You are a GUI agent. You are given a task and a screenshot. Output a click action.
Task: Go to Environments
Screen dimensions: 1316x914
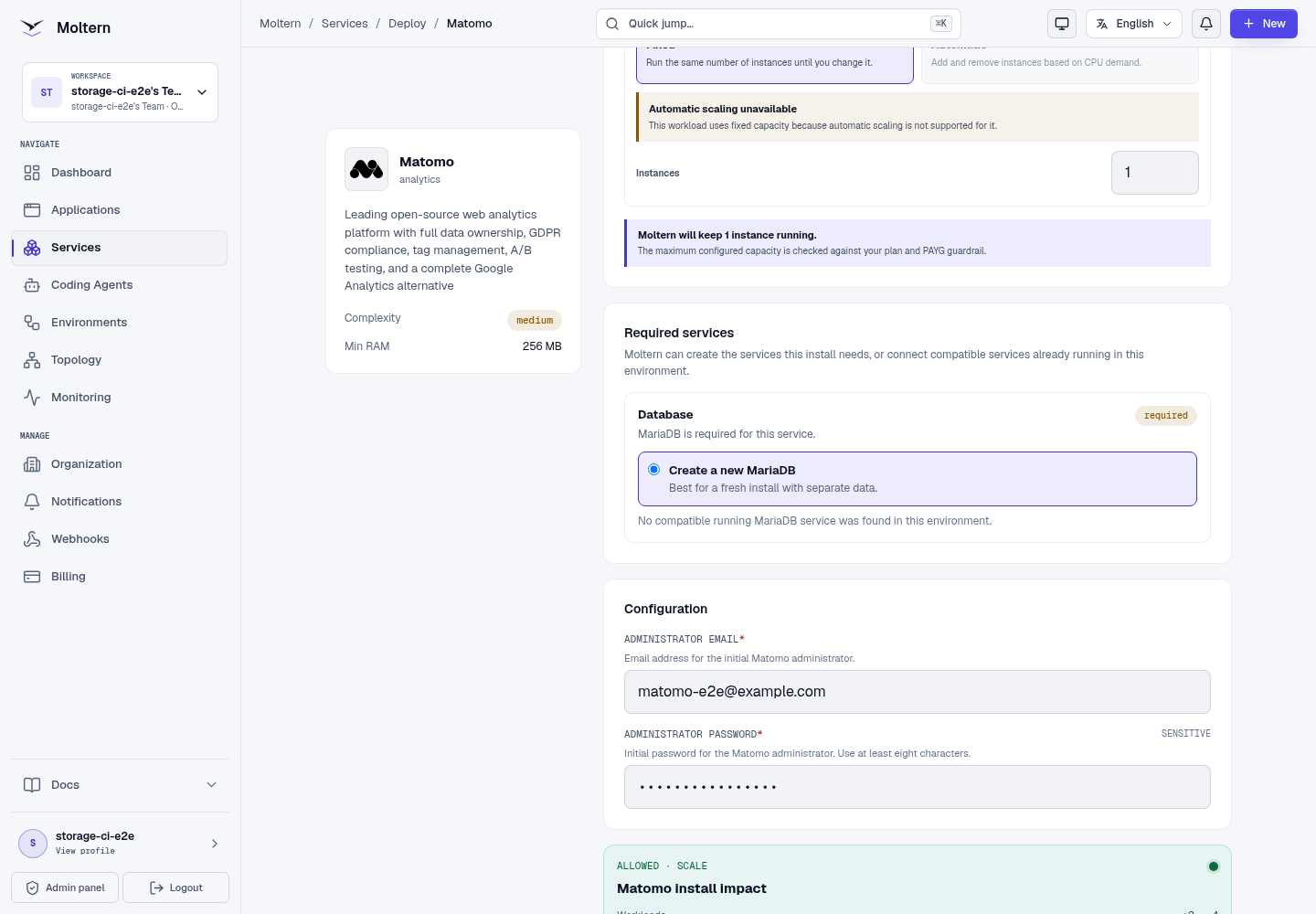[119, 323]
